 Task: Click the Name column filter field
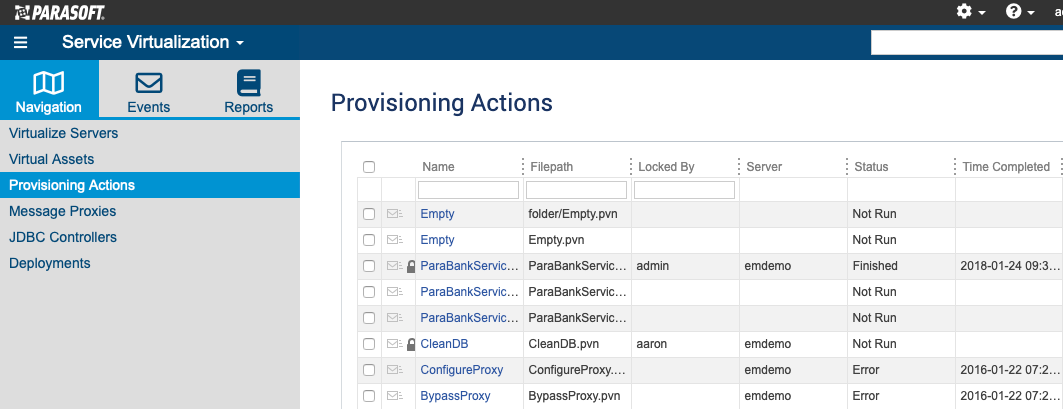(x=468, y=190)
